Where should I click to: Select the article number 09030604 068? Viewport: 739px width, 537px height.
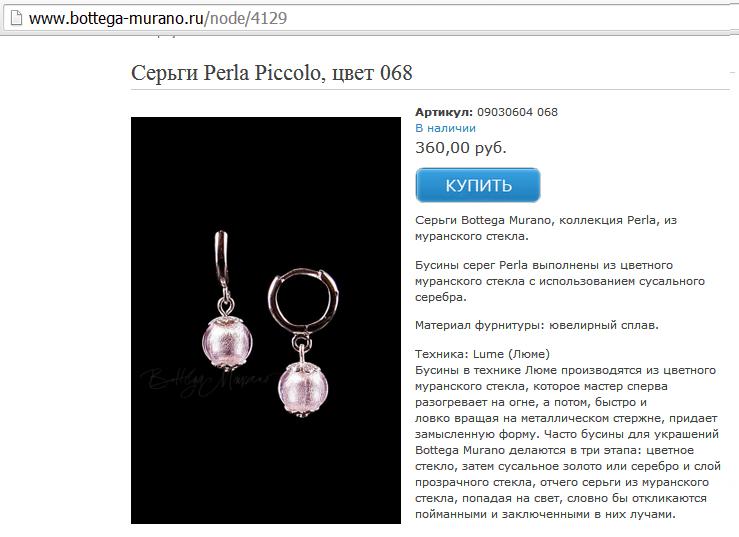[517, 112]
